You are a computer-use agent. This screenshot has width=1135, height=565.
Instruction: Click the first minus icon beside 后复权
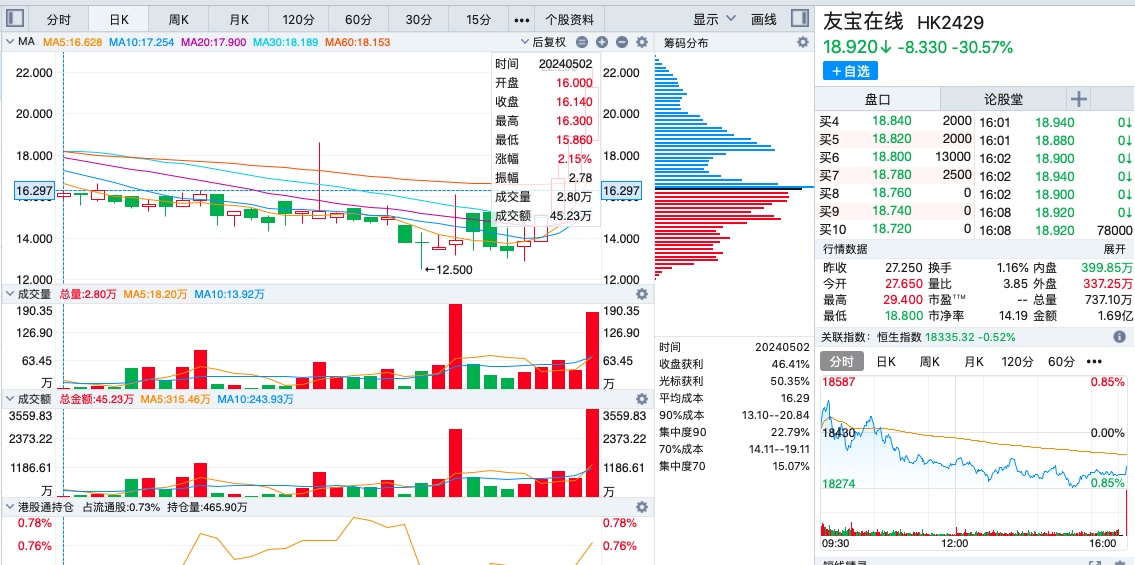point(582,43)
